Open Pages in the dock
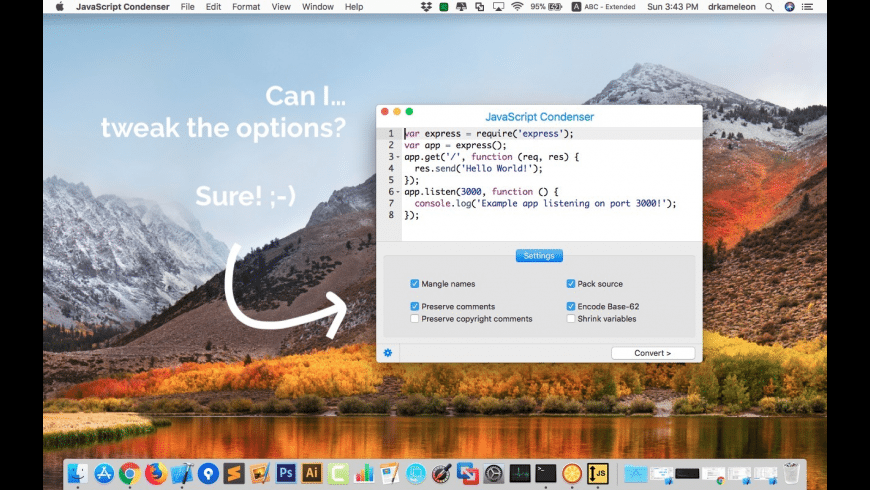The width and height of the screenshot is (870, 490). tap(390, 473)
